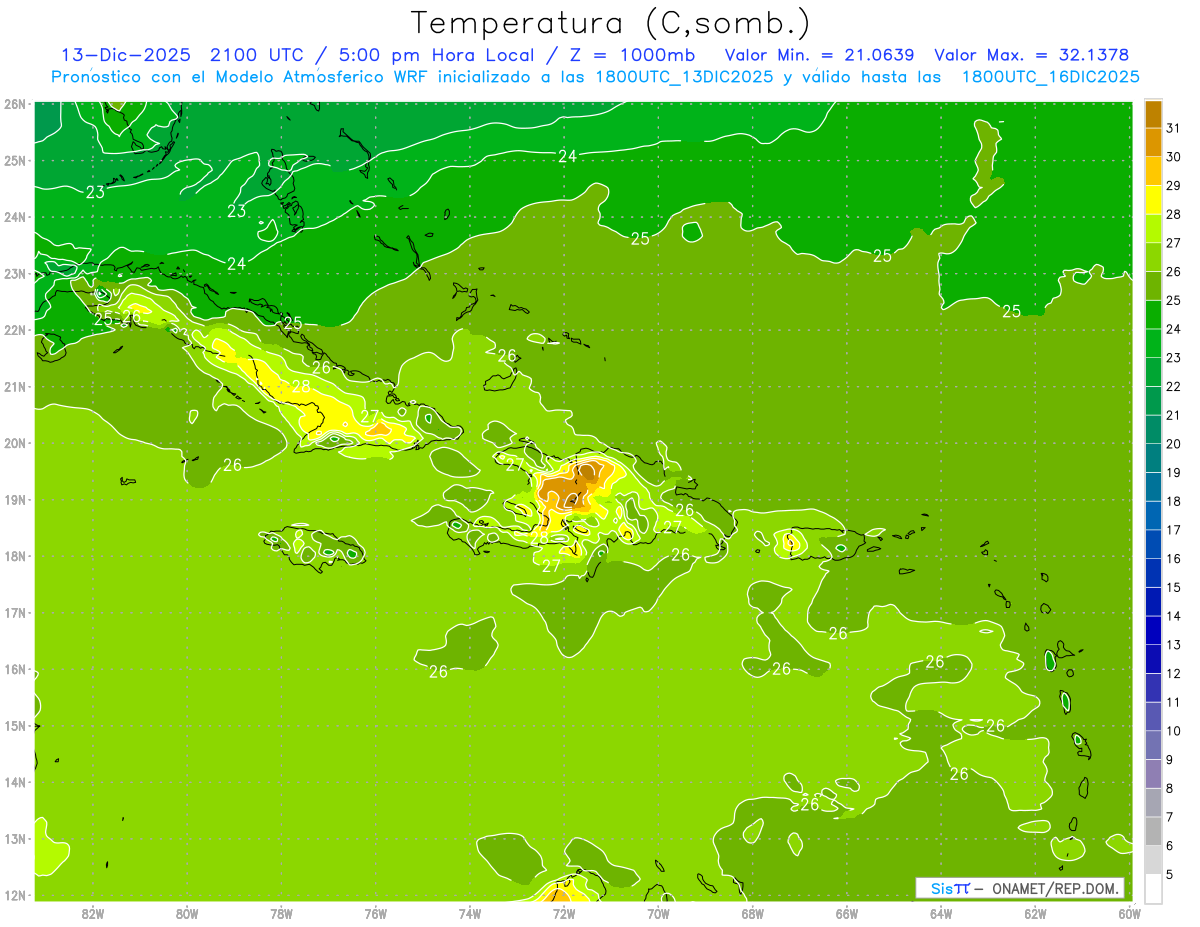This screenshot has width=1200, height=927.
Task: Click the 60W longitude label
Action: pyautogui.click(x=1130, y=912)
